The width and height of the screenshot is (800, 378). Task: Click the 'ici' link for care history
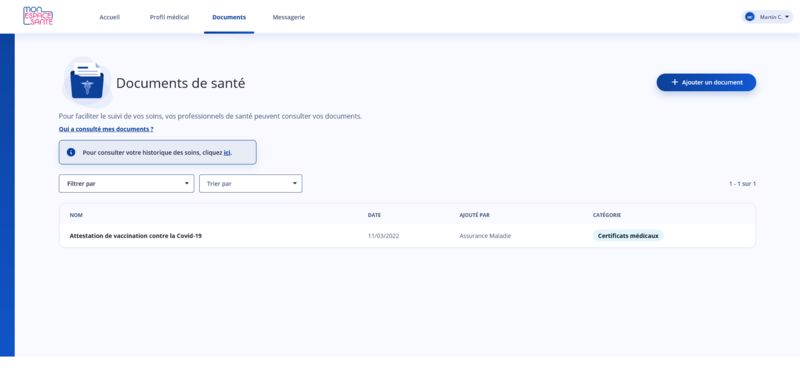click(x=227, y=153)
